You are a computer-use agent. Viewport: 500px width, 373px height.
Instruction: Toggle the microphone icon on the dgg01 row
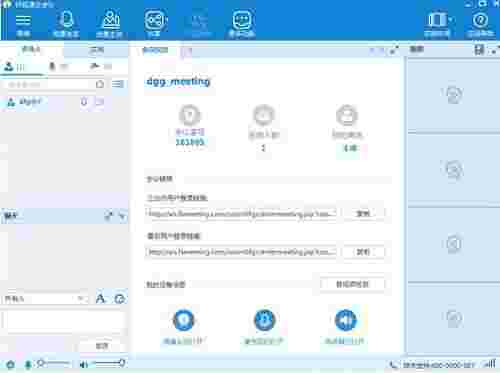click(x=84, y=102)
